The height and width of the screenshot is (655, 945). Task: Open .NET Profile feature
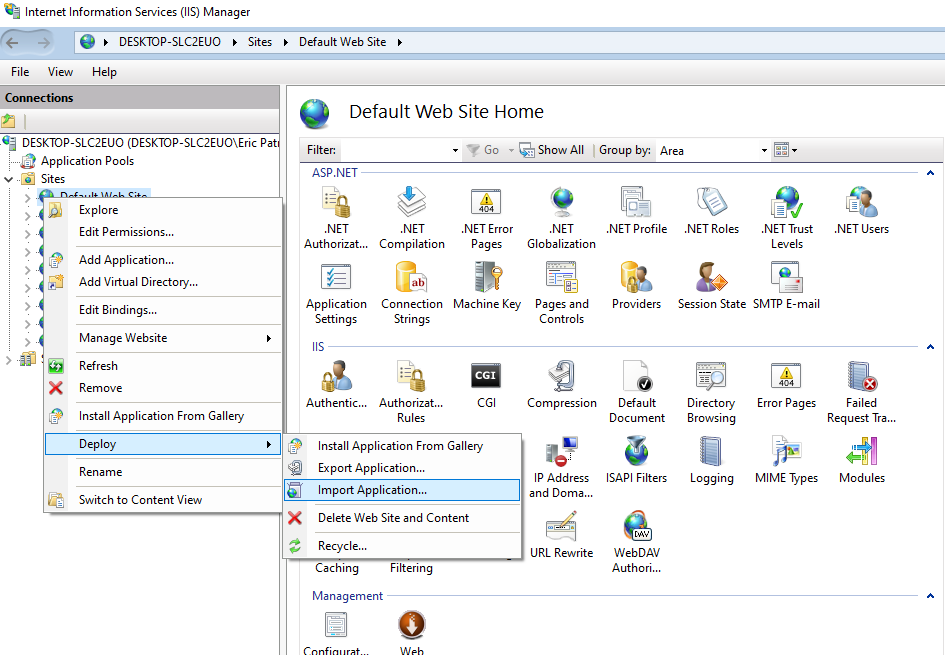pyautogui.click(x=636, y=210)
